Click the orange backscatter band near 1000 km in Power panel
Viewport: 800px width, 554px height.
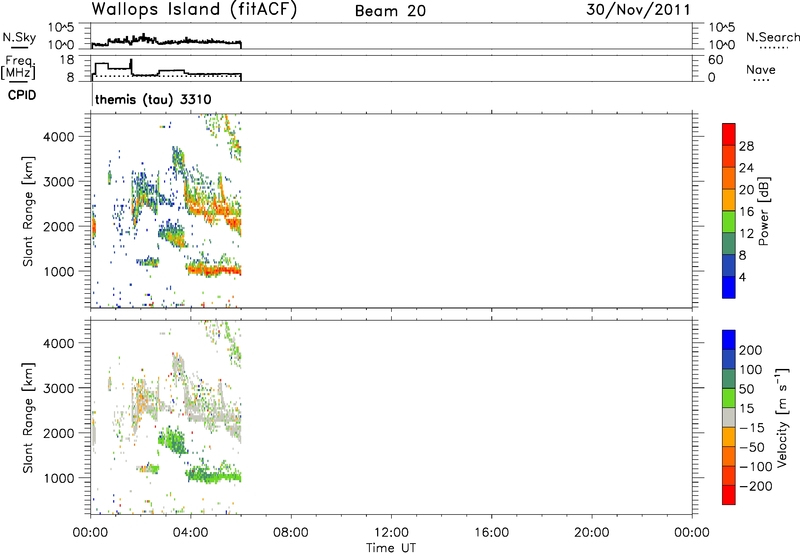[213, 269]
